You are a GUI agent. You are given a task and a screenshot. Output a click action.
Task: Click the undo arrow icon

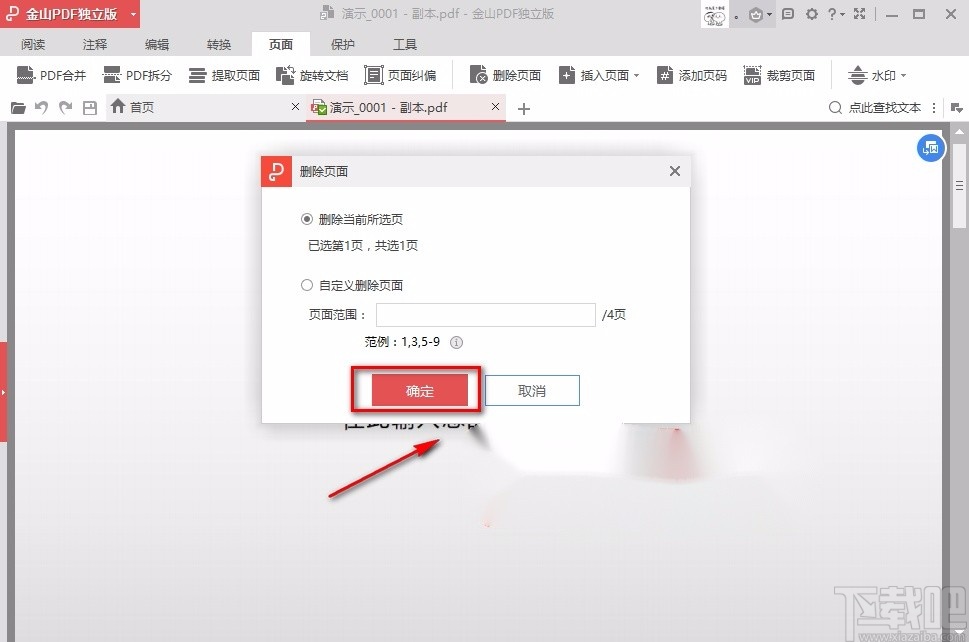(x=41, y=107)
